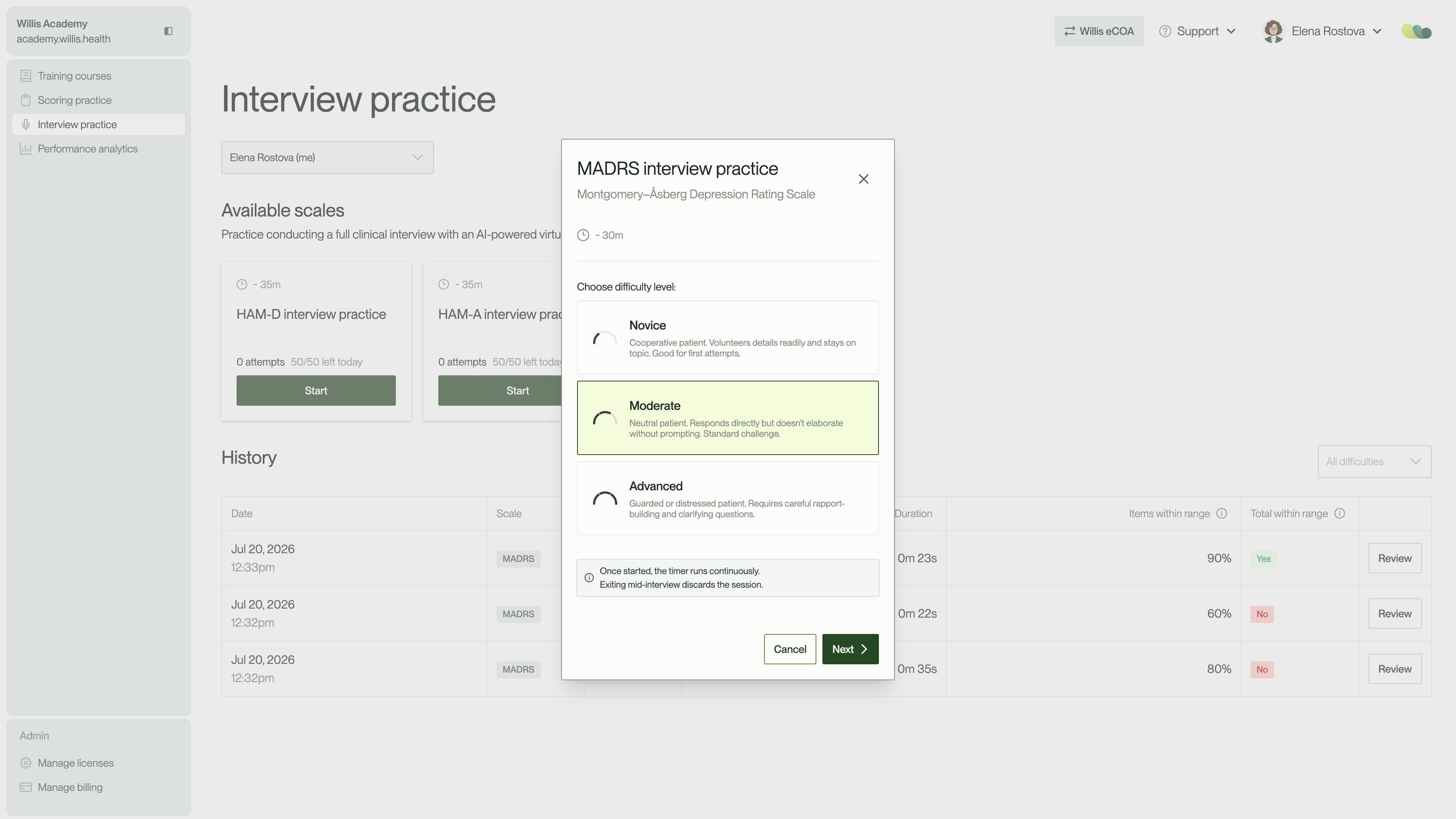Expand the Elena Rostova account menu chevron
Screen dimensions: 1456x819
pyautogui.click(x=1378, y=31)
